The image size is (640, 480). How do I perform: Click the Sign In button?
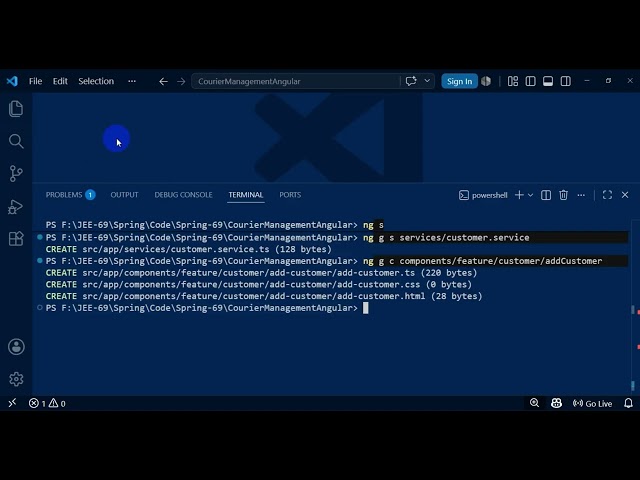(459, 81)
